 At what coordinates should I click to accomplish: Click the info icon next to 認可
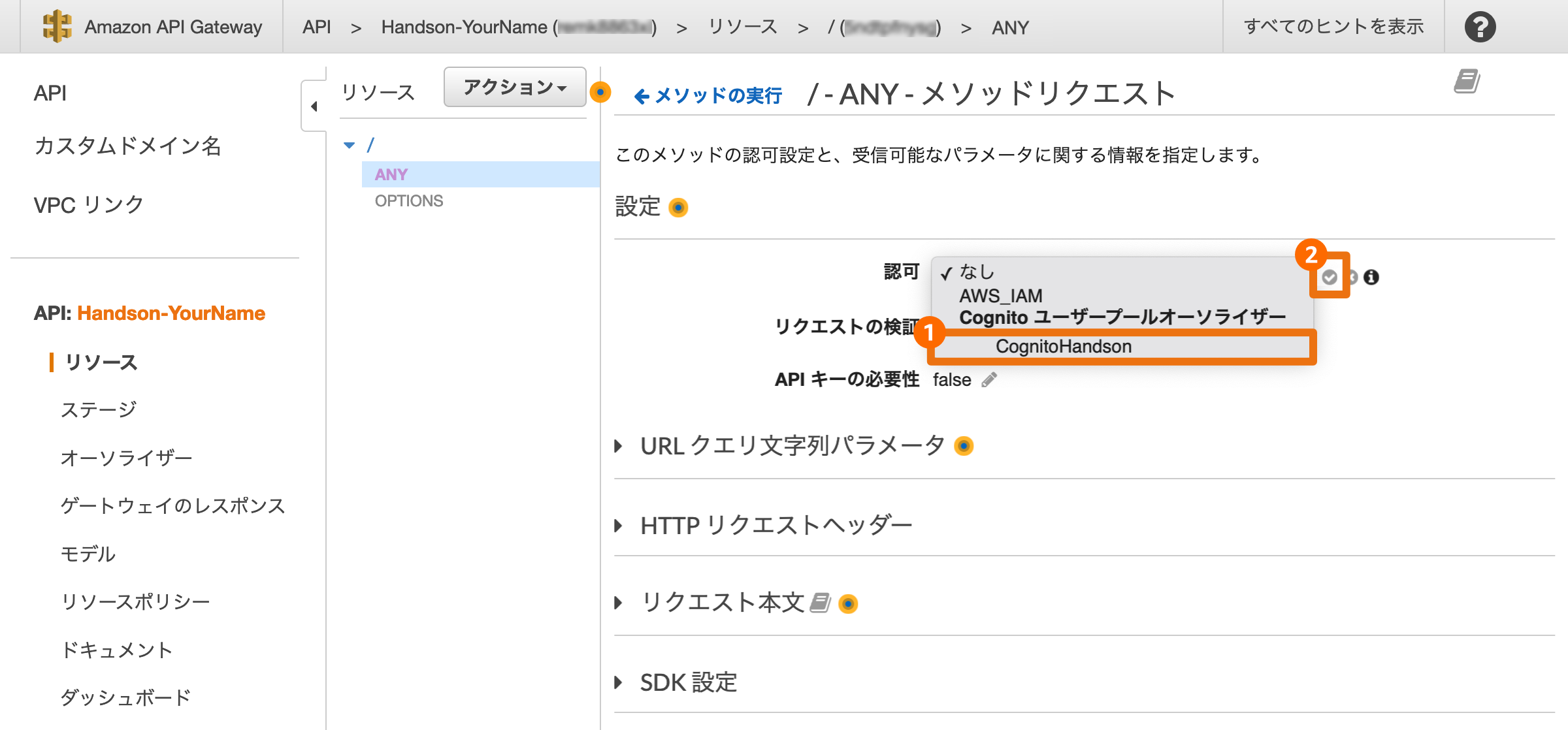[x=1371, y=277]
